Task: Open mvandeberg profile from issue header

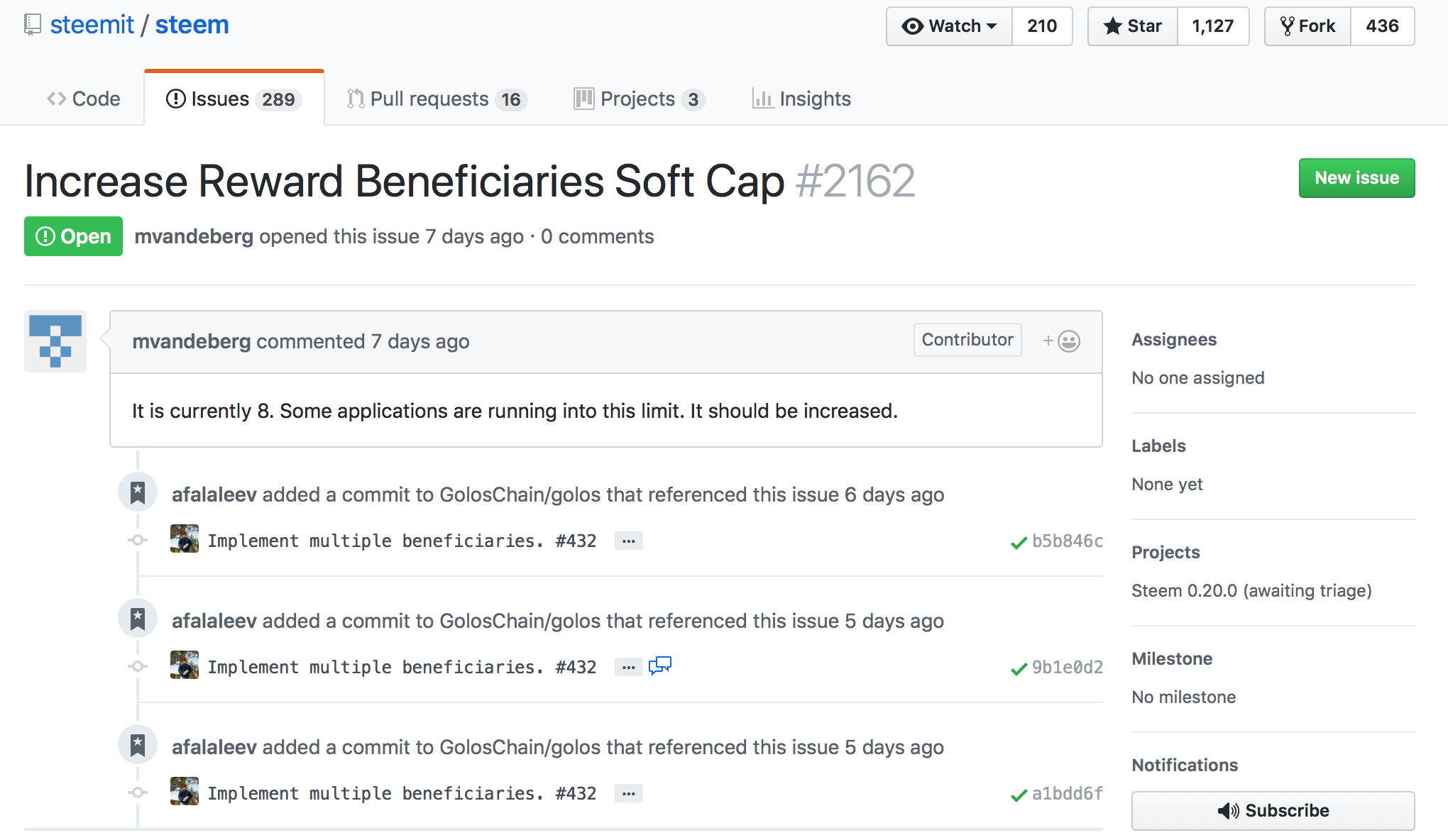Action: tap(194, 236)
